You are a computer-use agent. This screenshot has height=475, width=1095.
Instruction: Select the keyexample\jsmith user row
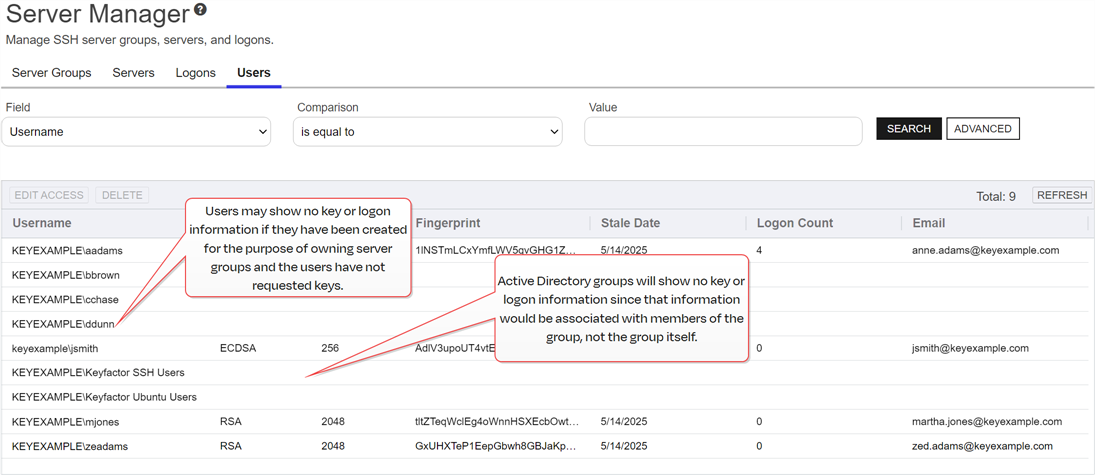tap(547, 348)
